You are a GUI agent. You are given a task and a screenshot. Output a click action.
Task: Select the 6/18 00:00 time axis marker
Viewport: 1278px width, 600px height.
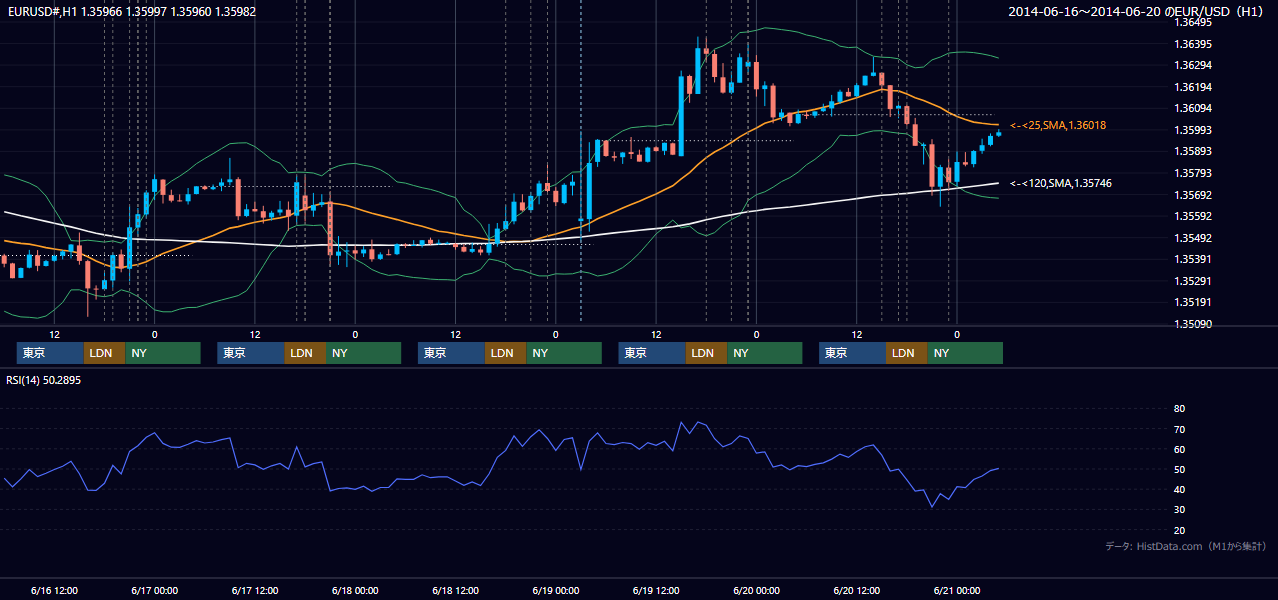(355, 591)
